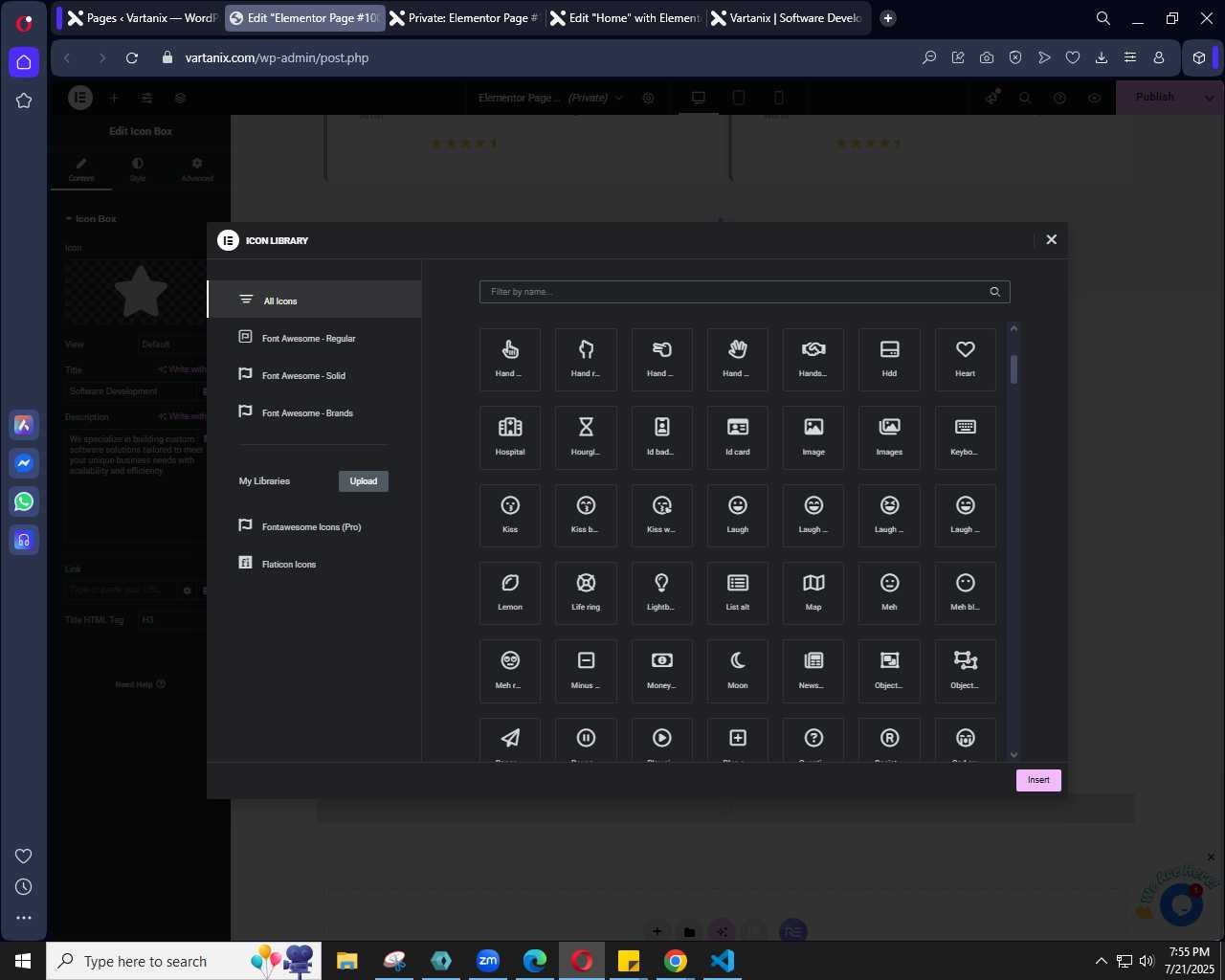1225x980 pixels.
Task: Switch to Pages ‹ Vartanix WordPress browser tab
Action: (143, 17)
